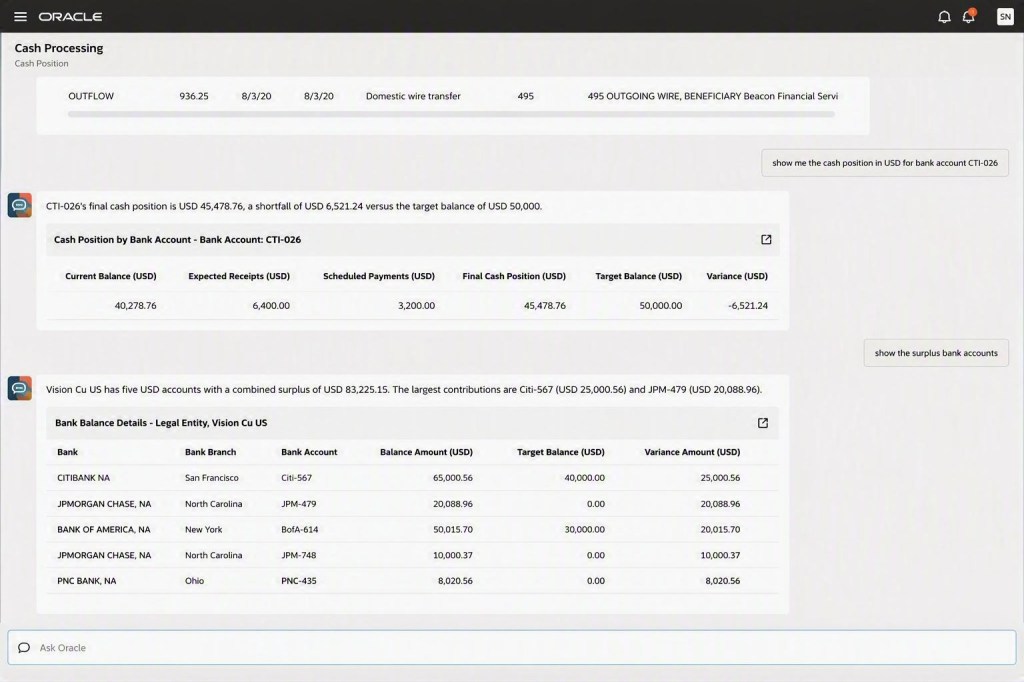Click the Balance Amount (USD) column header
Viewport: 1024px width, 682px height.
pyautogui.click(x=426, y=452)
